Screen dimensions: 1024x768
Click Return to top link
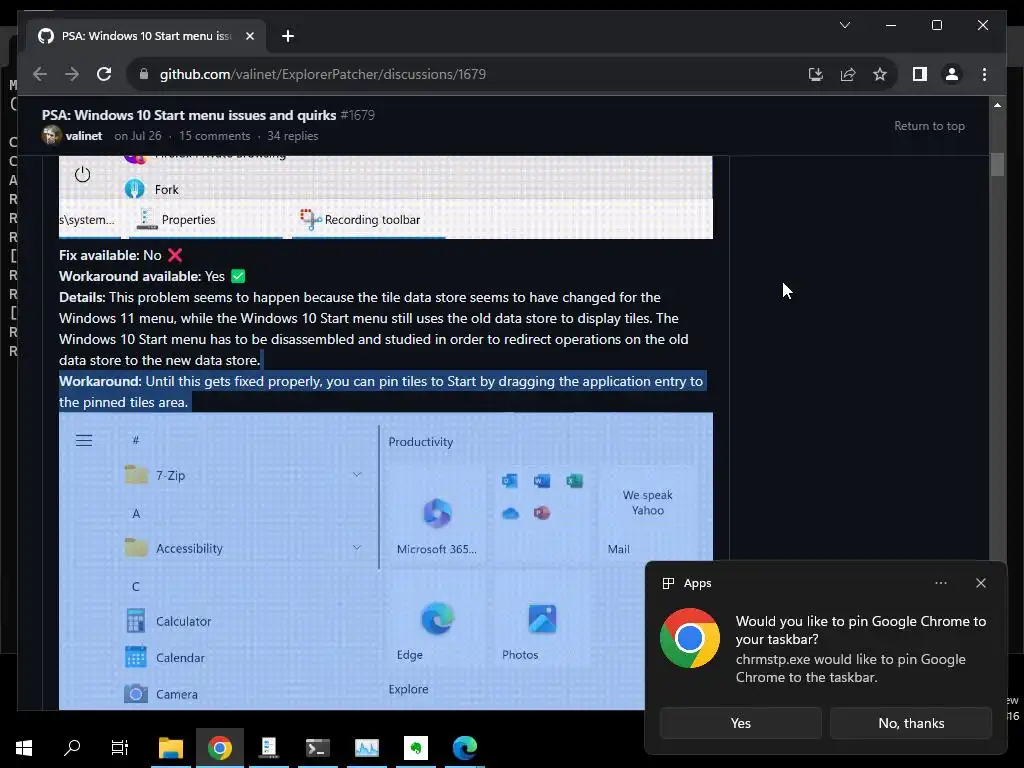pyautogui.click(x=929, y=126)
